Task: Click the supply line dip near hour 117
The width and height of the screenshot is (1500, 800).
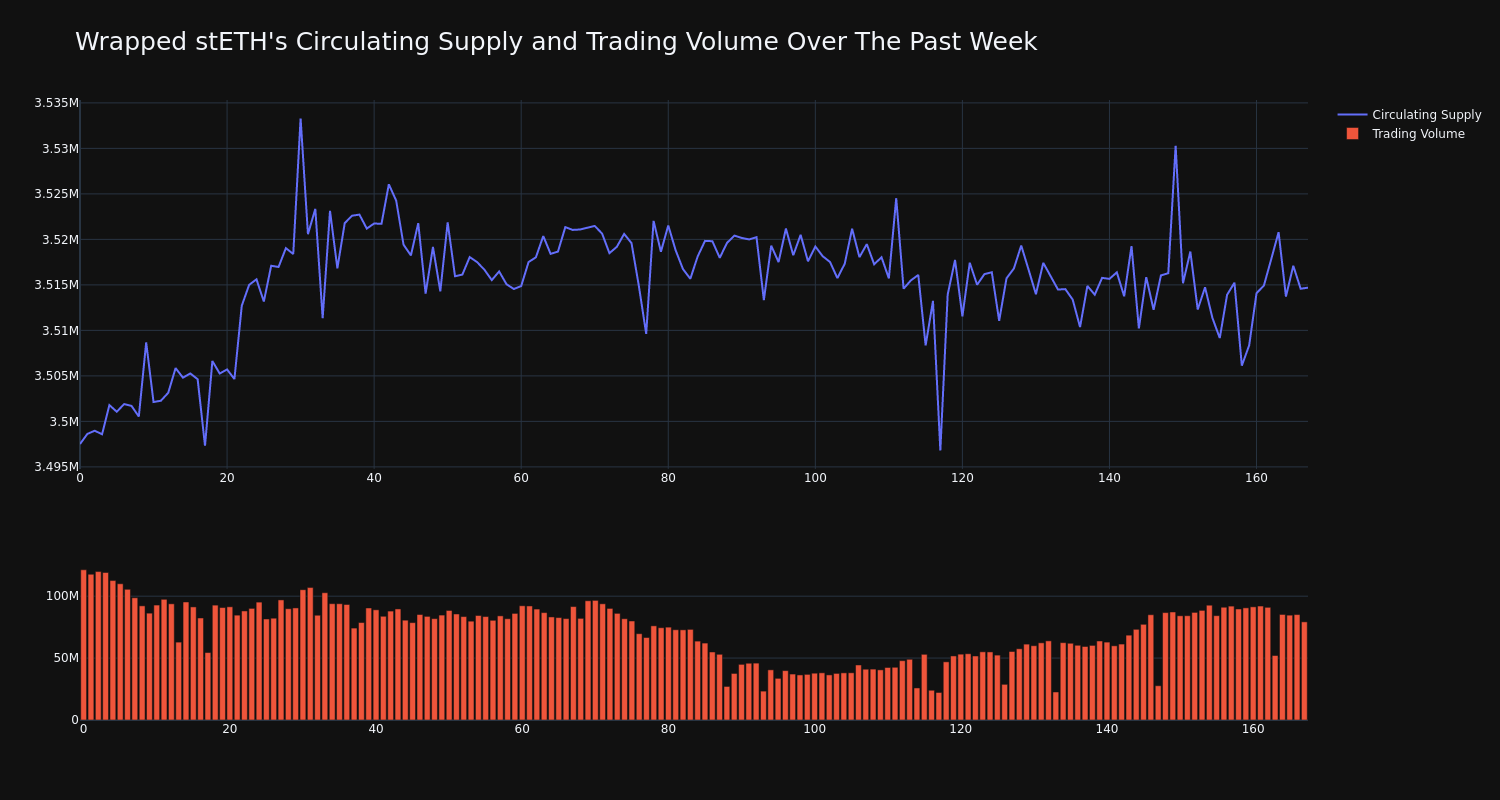Action: coord(940,449)
